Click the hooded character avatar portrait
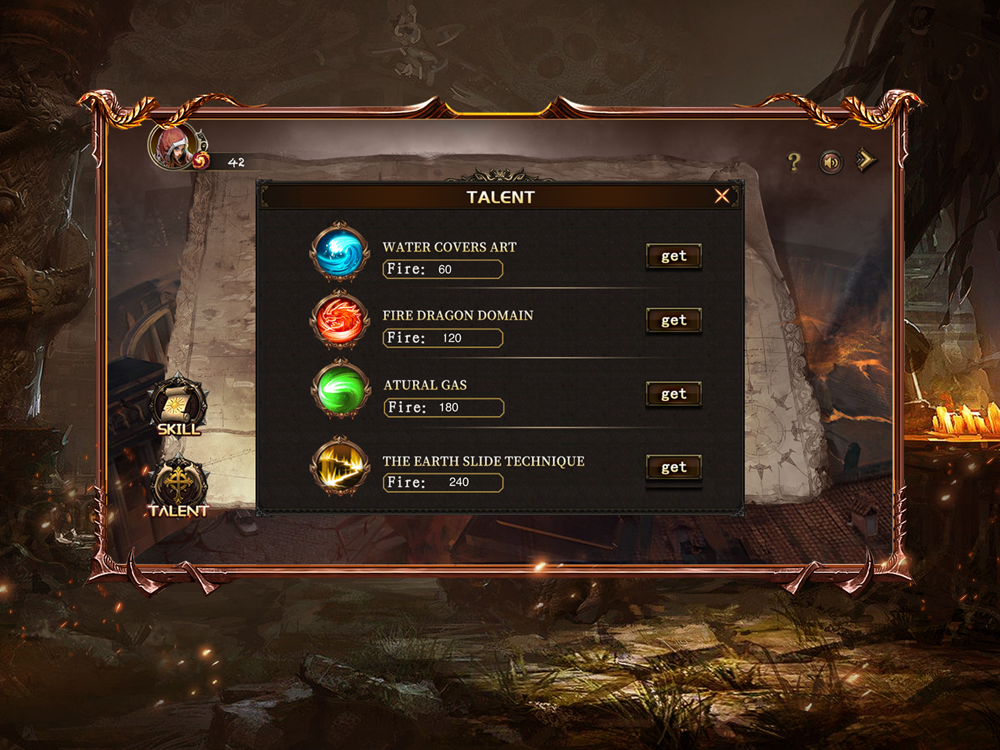1000x750 pixels. point(173,146)
